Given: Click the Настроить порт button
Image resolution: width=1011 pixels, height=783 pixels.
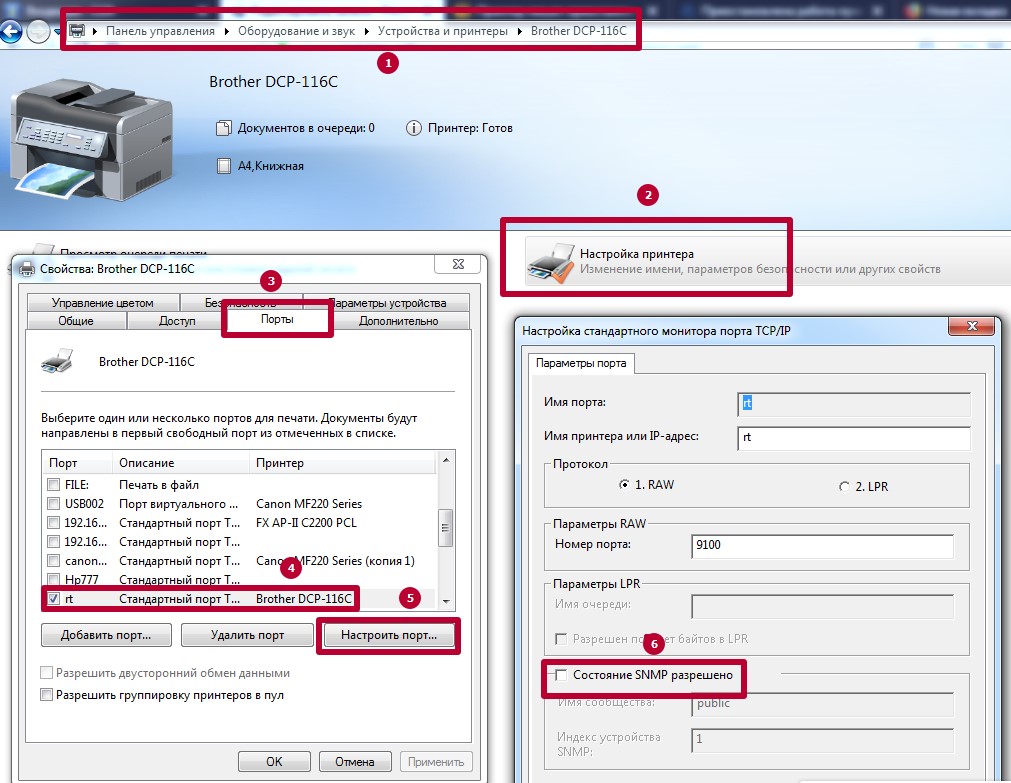Looking at the screenshot, I should click(x=388, y=635).
